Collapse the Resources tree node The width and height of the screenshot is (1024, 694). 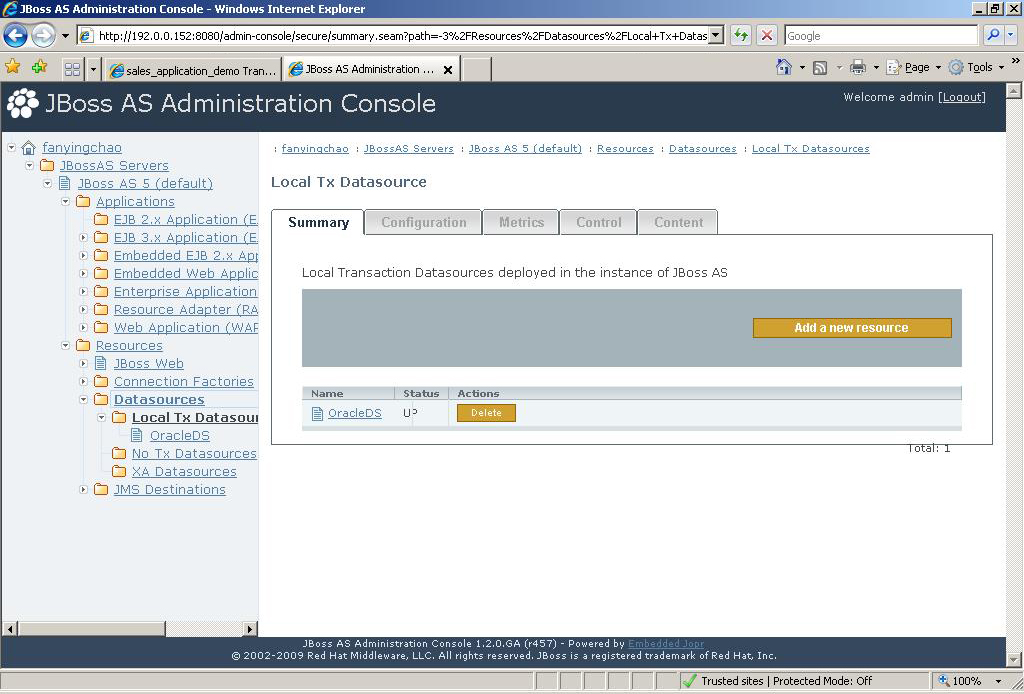click(x=65, y=345)
